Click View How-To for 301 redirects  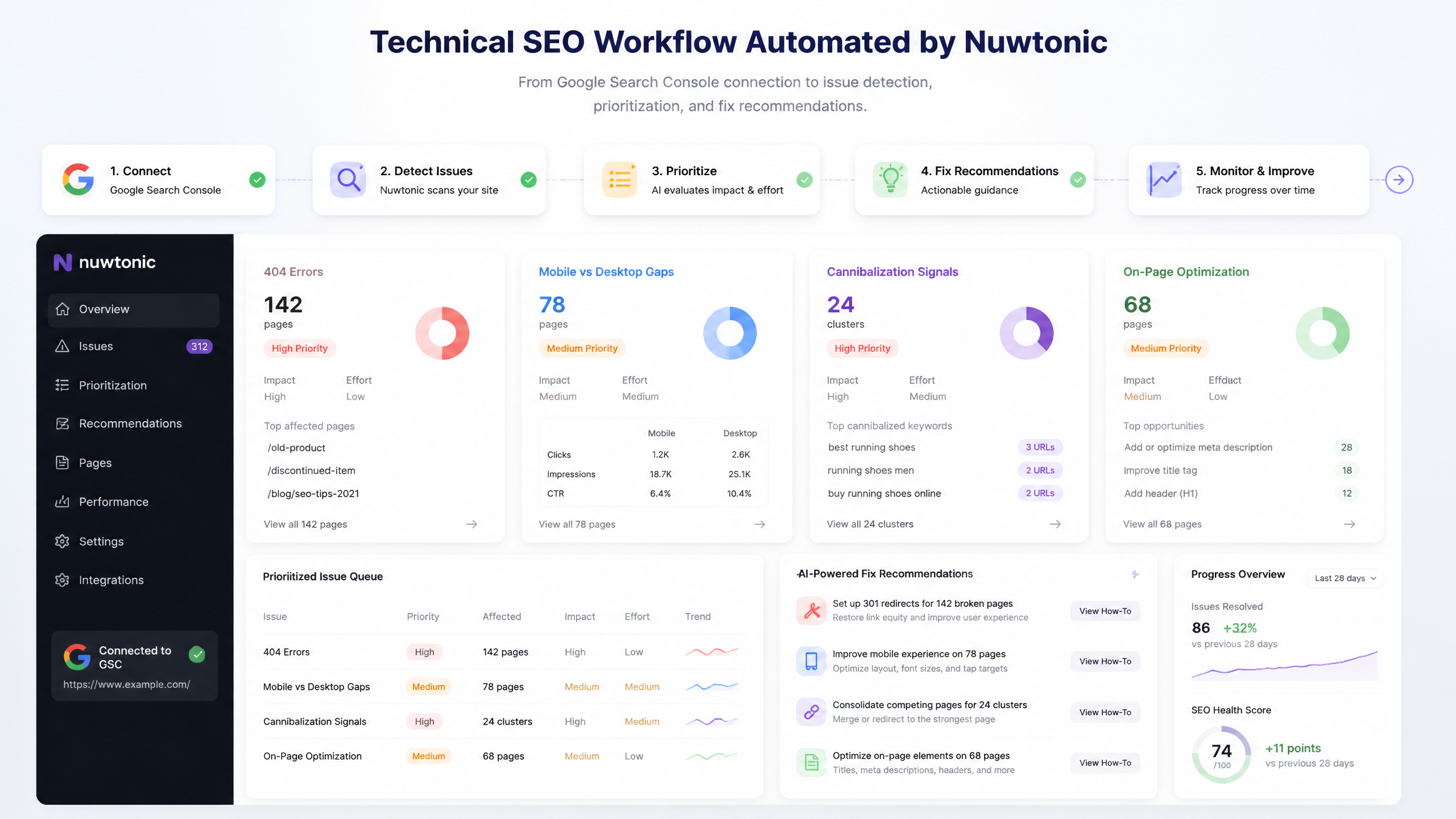pos(1105,611)
